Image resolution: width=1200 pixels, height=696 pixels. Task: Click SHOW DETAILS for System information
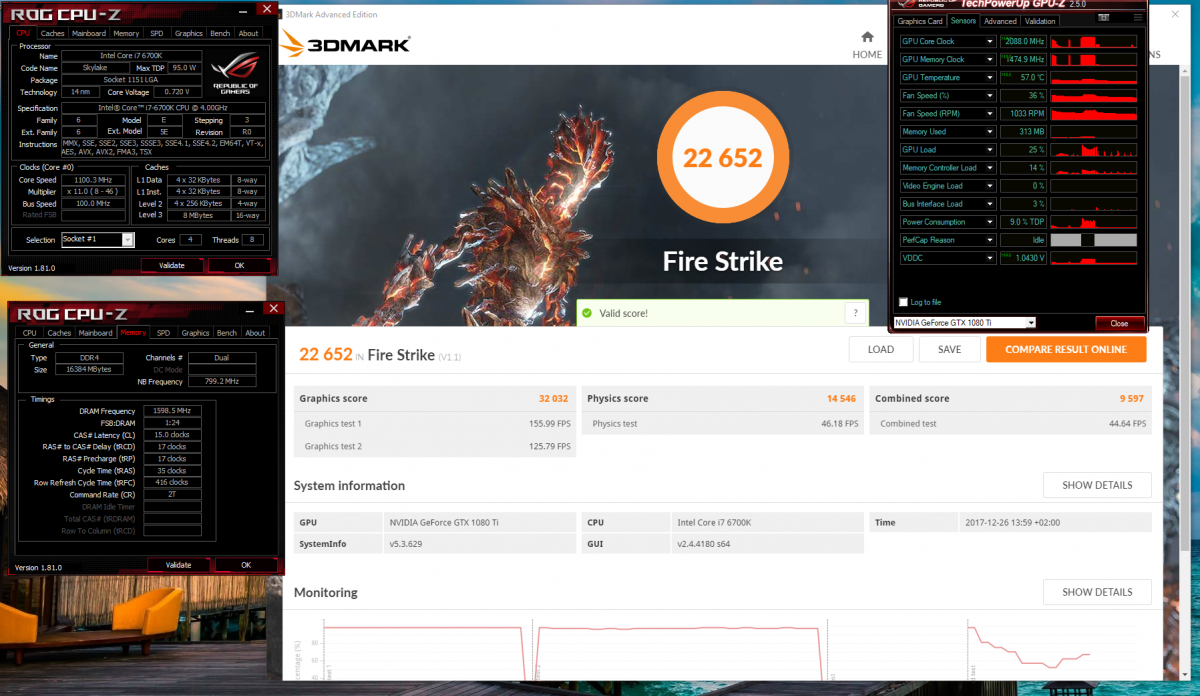[1097, 485]
